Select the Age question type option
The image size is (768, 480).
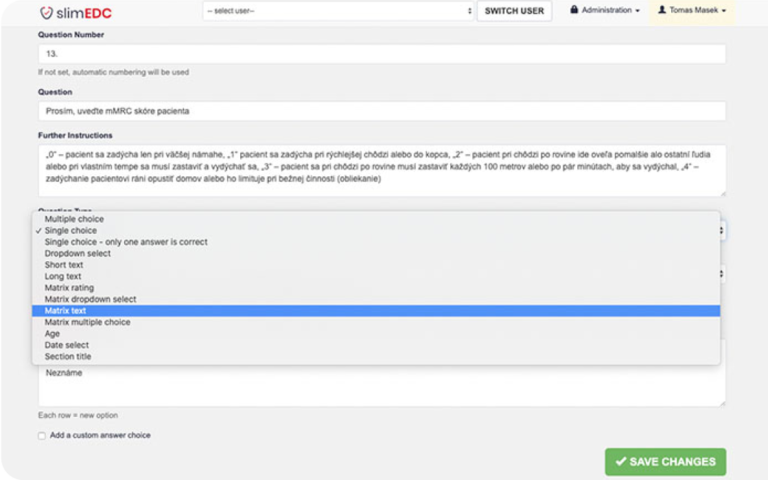[x=376, y=334]
